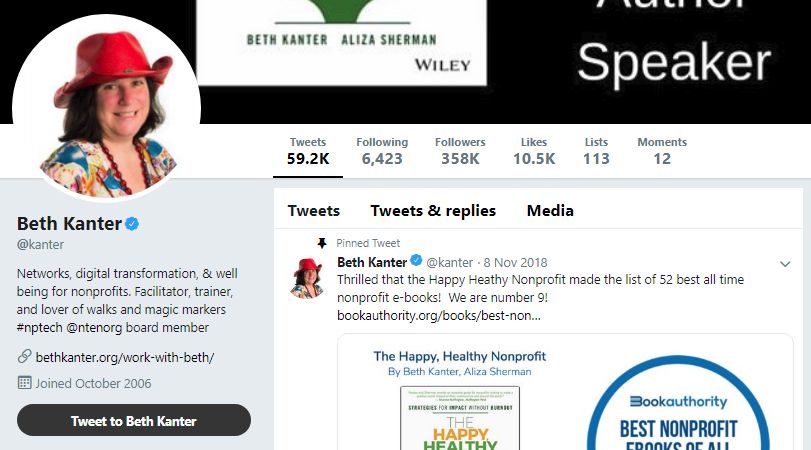Click the verified badge beside Beth Kanter's profile name
This screenshot has height=450, width=811.
point(132,224)
